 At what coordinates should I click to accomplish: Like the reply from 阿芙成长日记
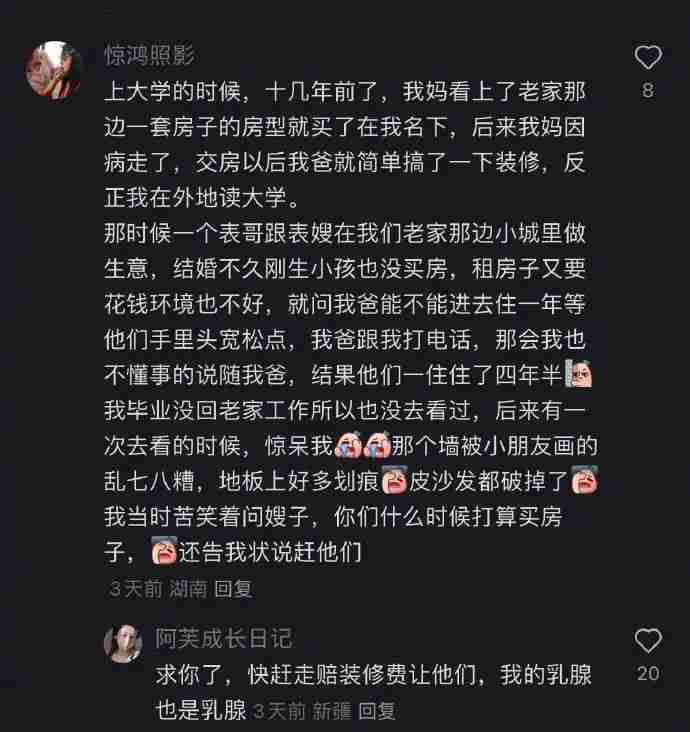[648, 640]
